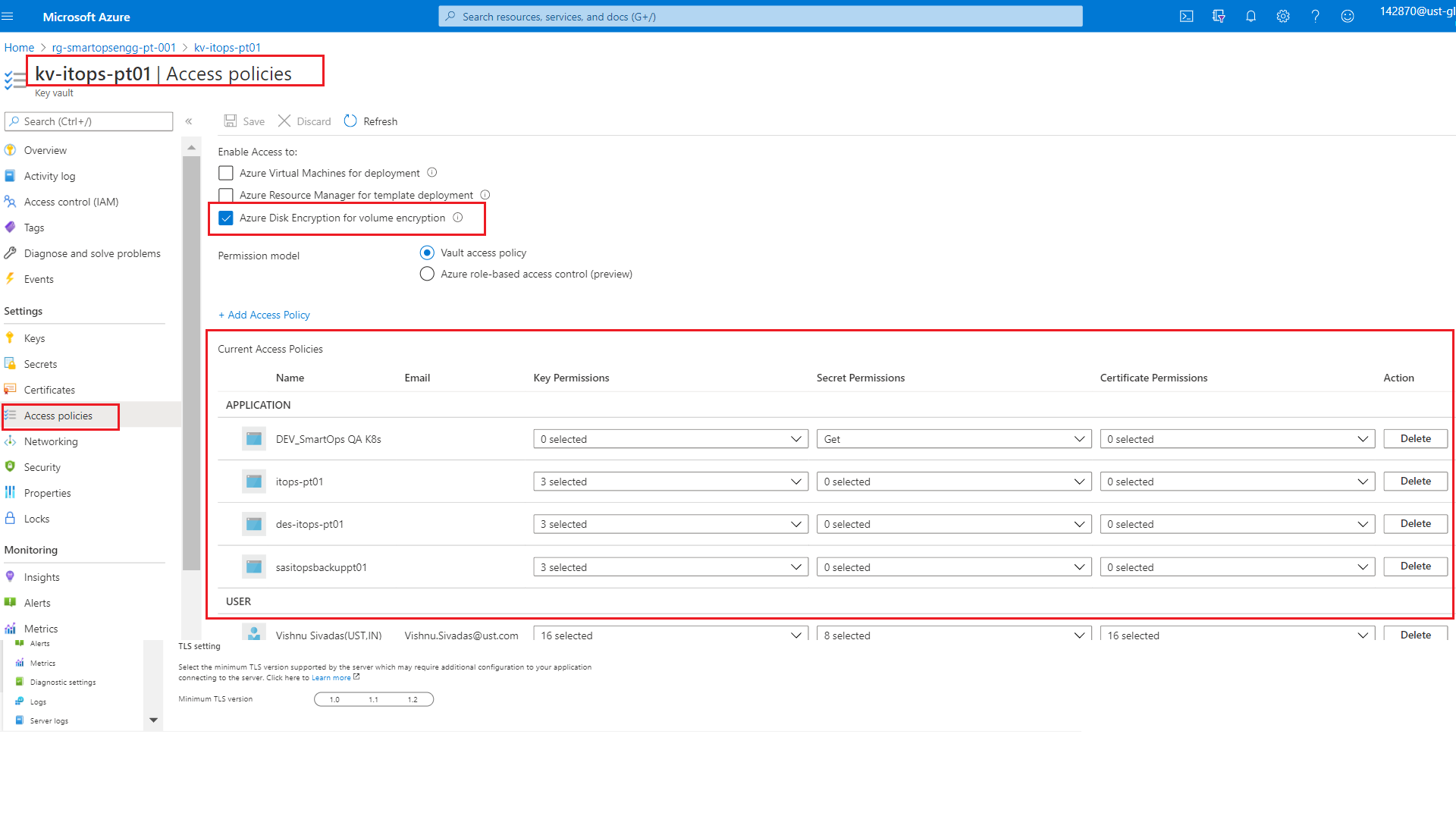Click the info icon beside Azure Resource Manager option
1456x819 pixels.
pyautogui.click(x=485, y=195)
